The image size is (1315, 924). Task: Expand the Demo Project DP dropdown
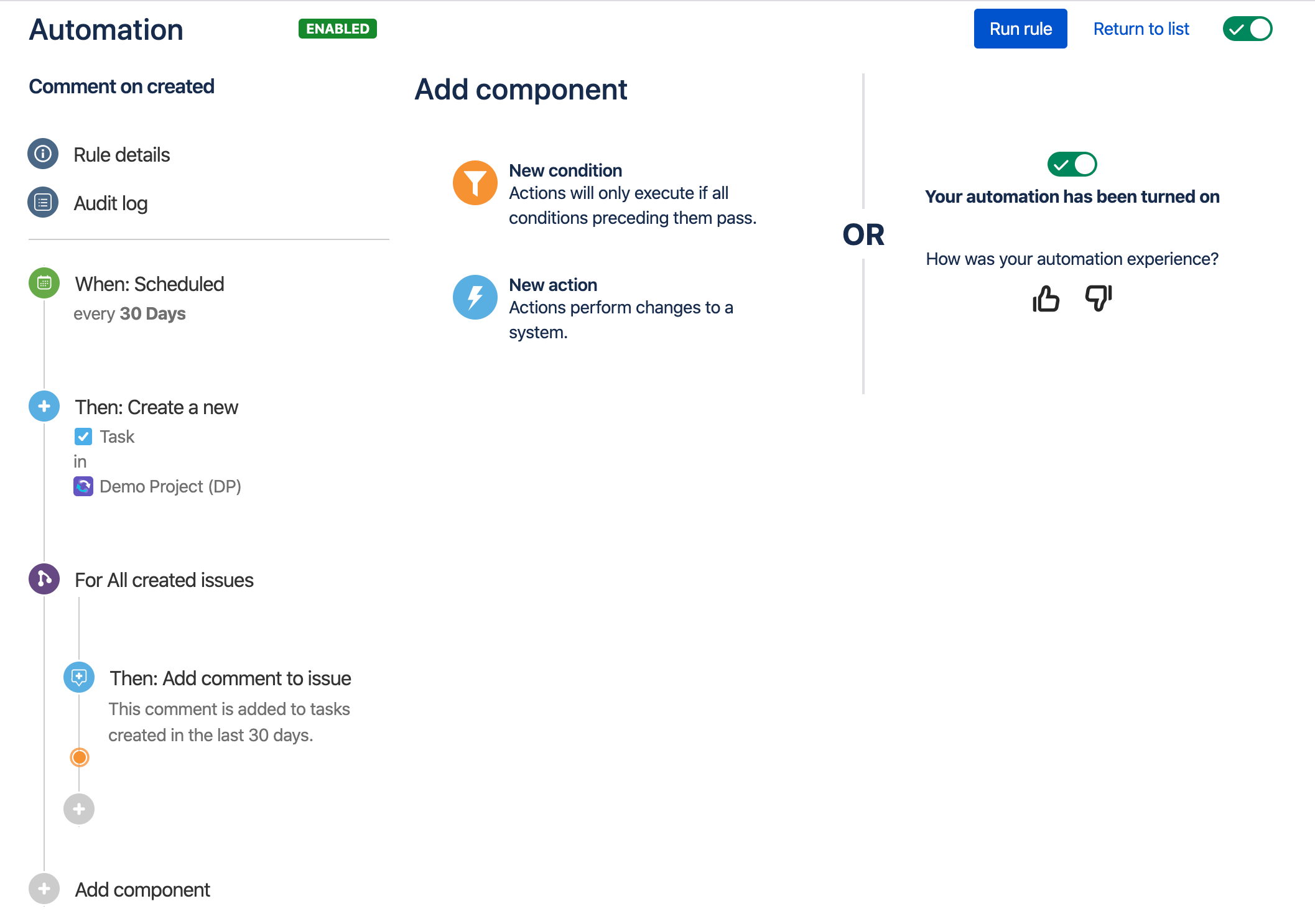pos(171,486)
